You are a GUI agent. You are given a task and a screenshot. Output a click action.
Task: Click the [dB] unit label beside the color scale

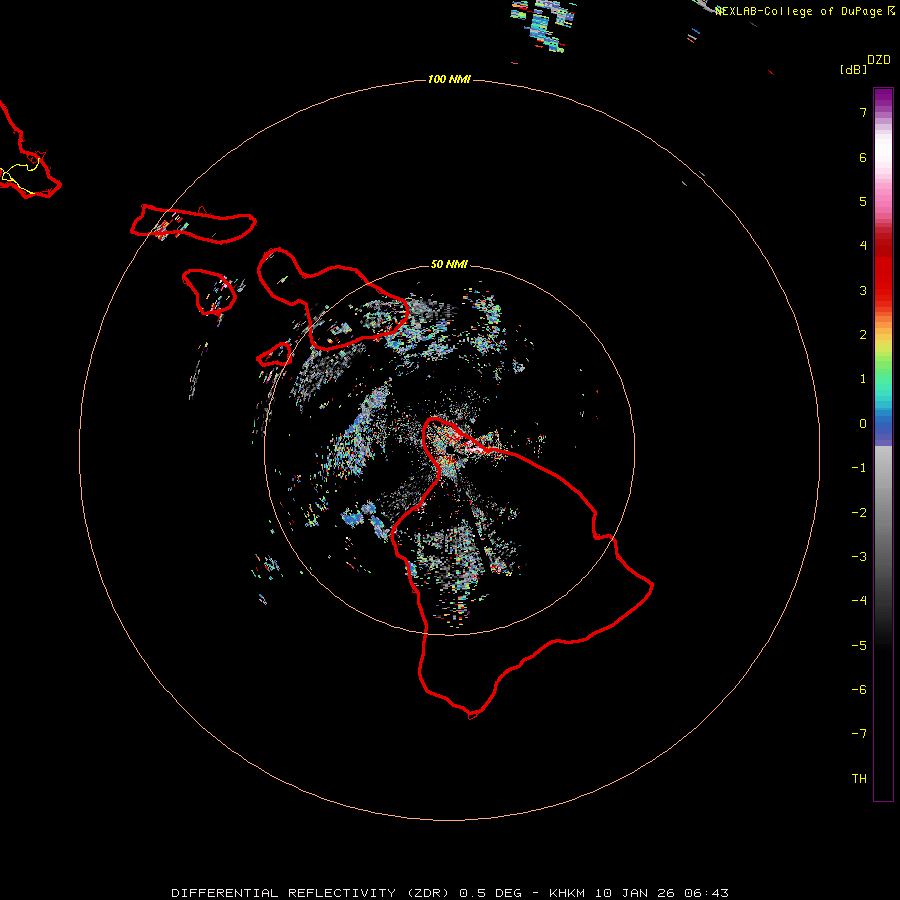point(853,69)
